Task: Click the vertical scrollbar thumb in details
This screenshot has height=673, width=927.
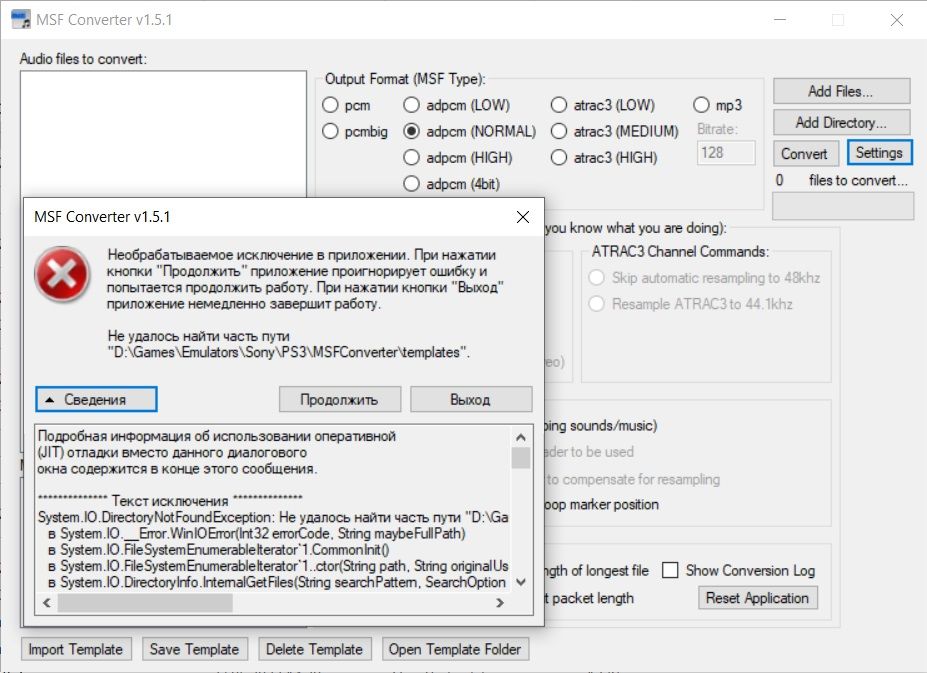Action: 521,458
